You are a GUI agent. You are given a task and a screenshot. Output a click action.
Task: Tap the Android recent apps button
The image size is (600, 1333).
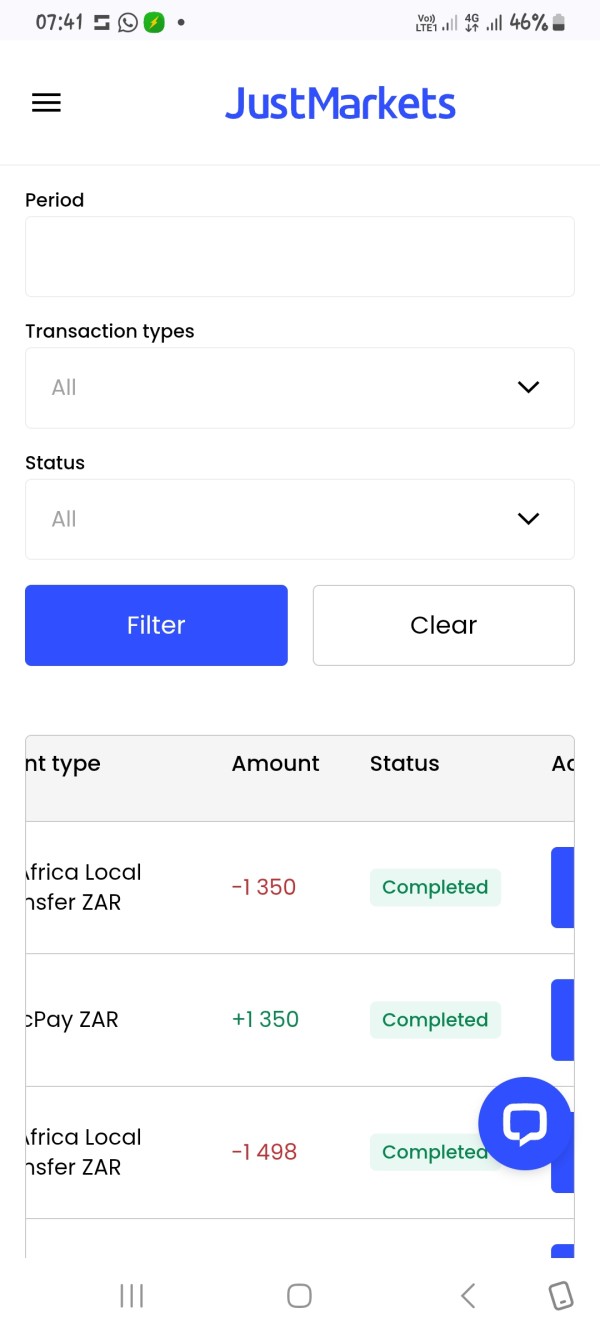click(131, 1296)
